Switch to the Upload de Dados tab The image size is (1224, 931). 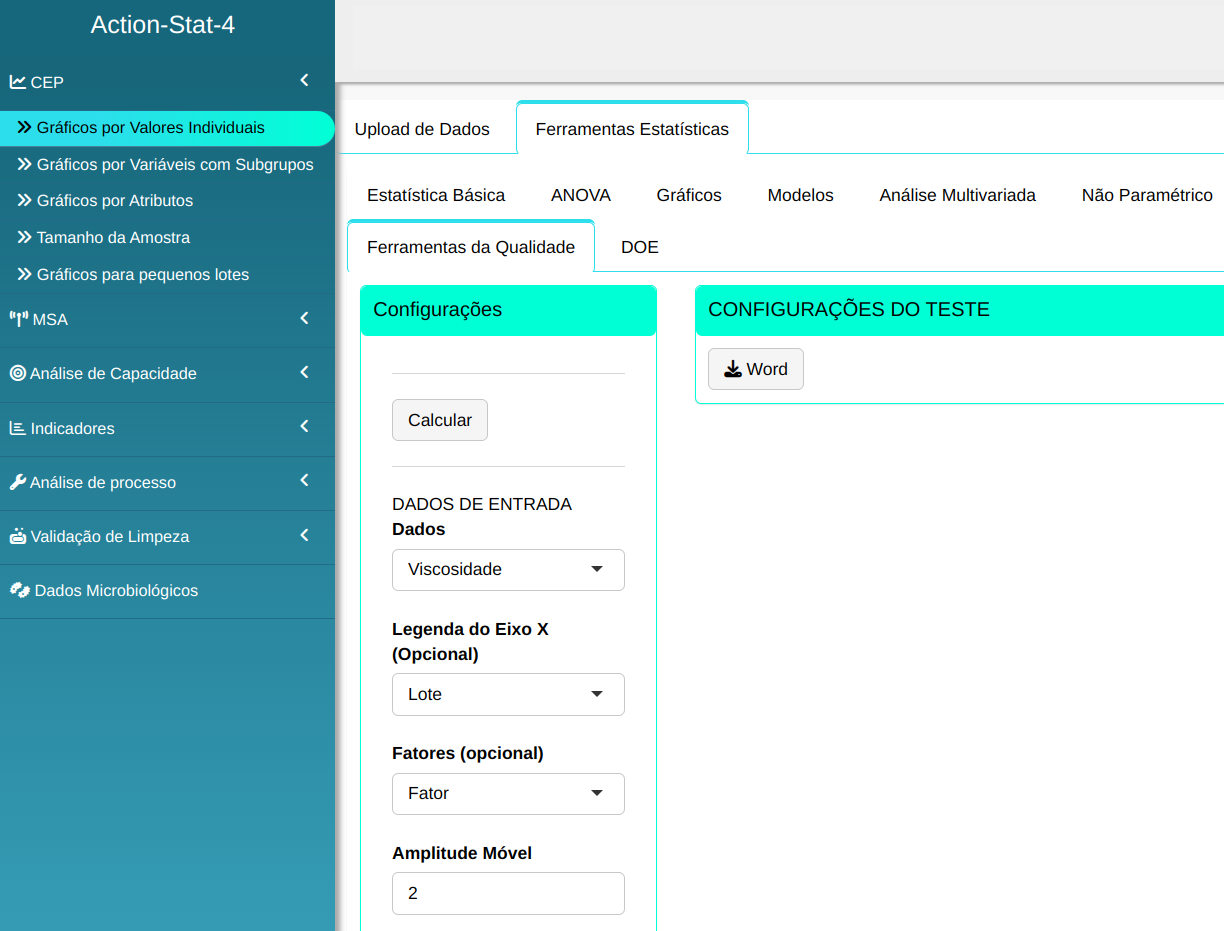422,129
